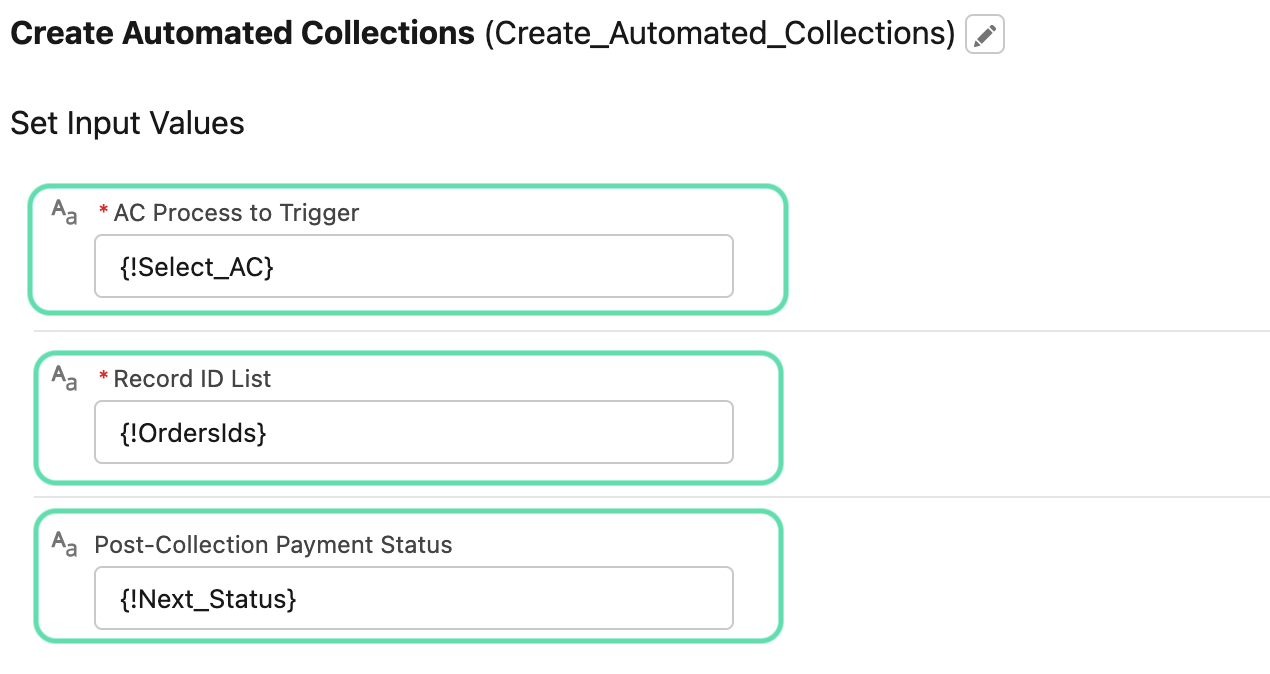Viewport: 1270px width, 674px height.
Task: Click the required asterisk beside Record ID List
Action: [x=103, y=378]
